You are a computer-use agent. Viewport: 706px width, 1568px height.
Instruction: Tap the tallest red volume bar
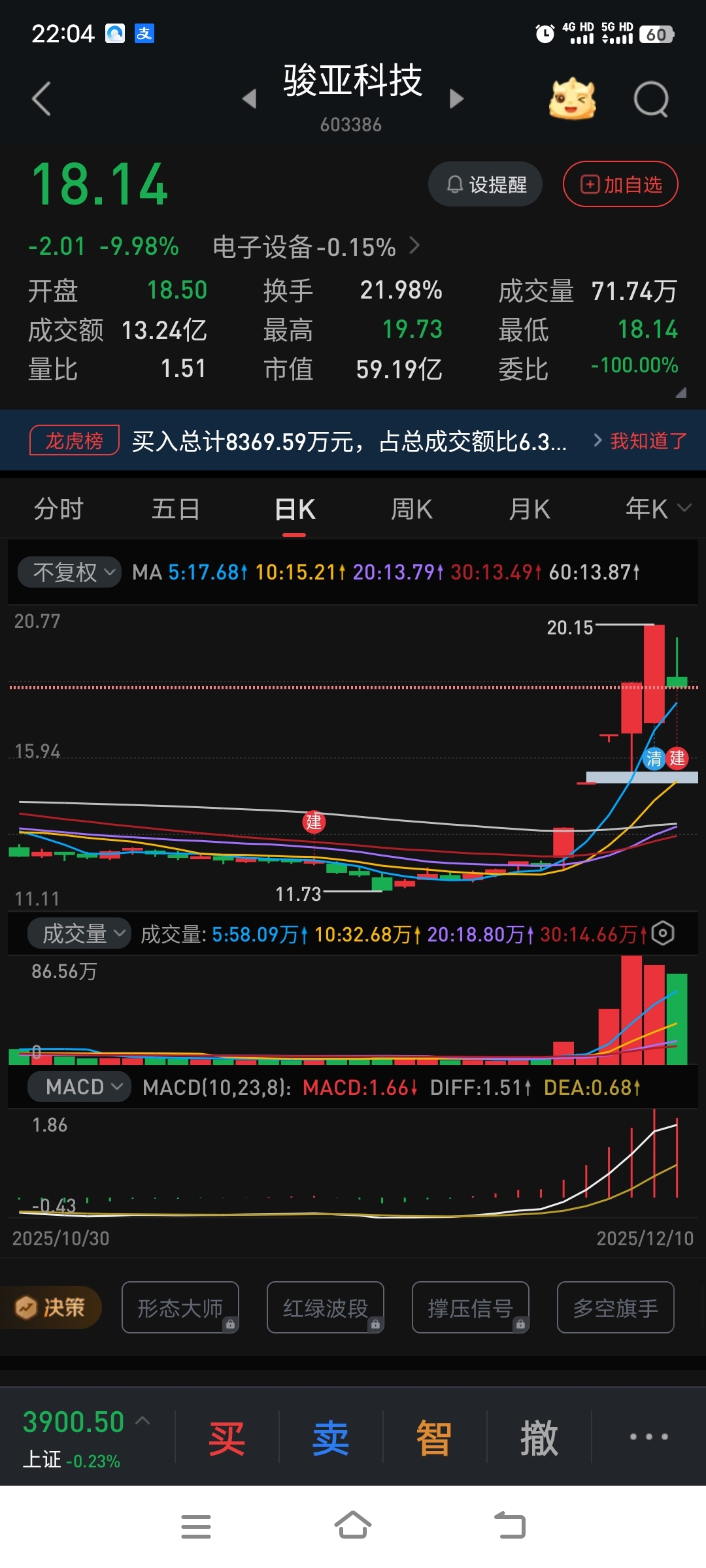[631, 1010]
